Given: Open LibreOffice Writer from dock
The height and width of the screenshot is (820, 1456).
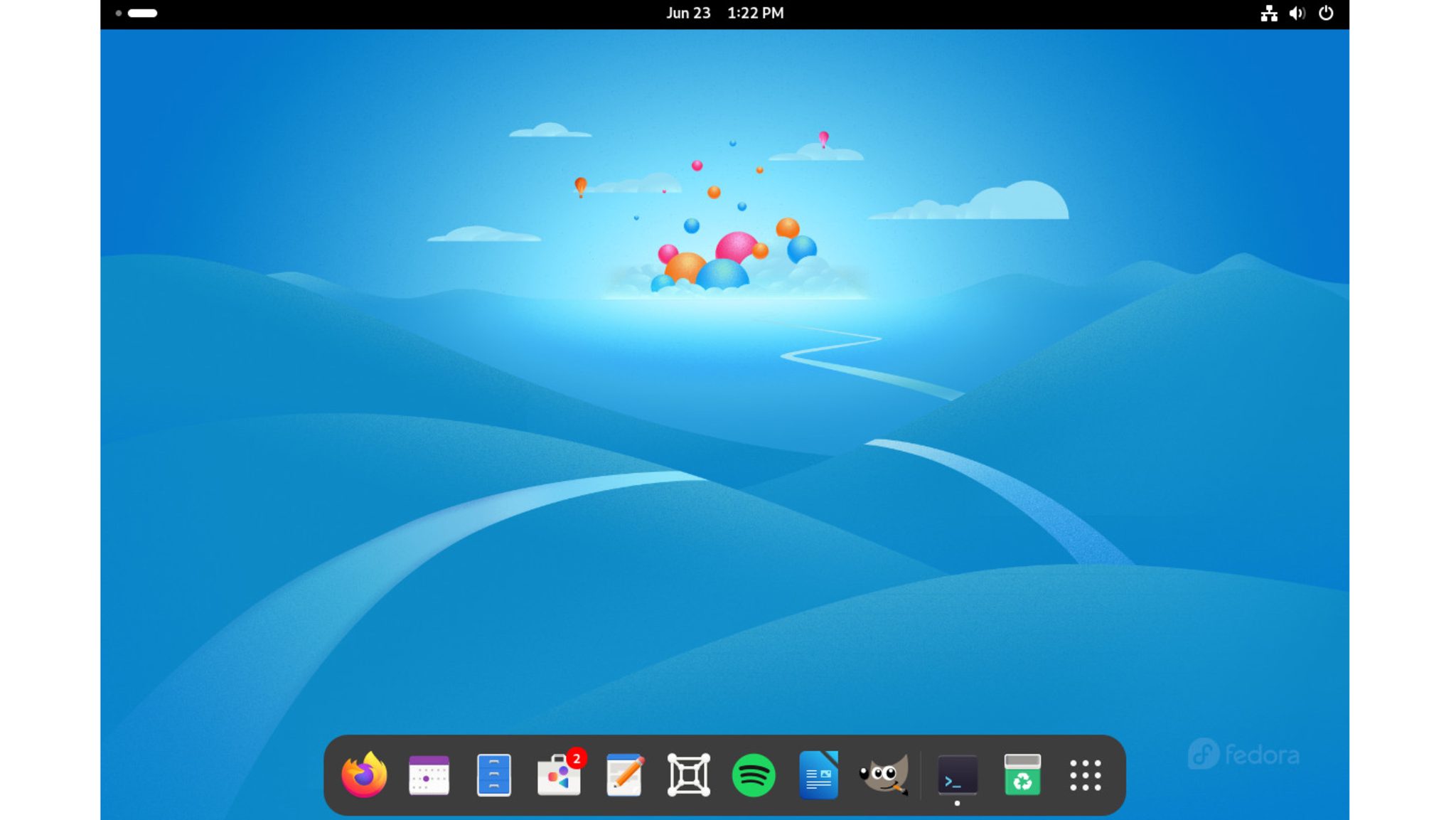Looking at the screenshot, I should coord(818,774).
